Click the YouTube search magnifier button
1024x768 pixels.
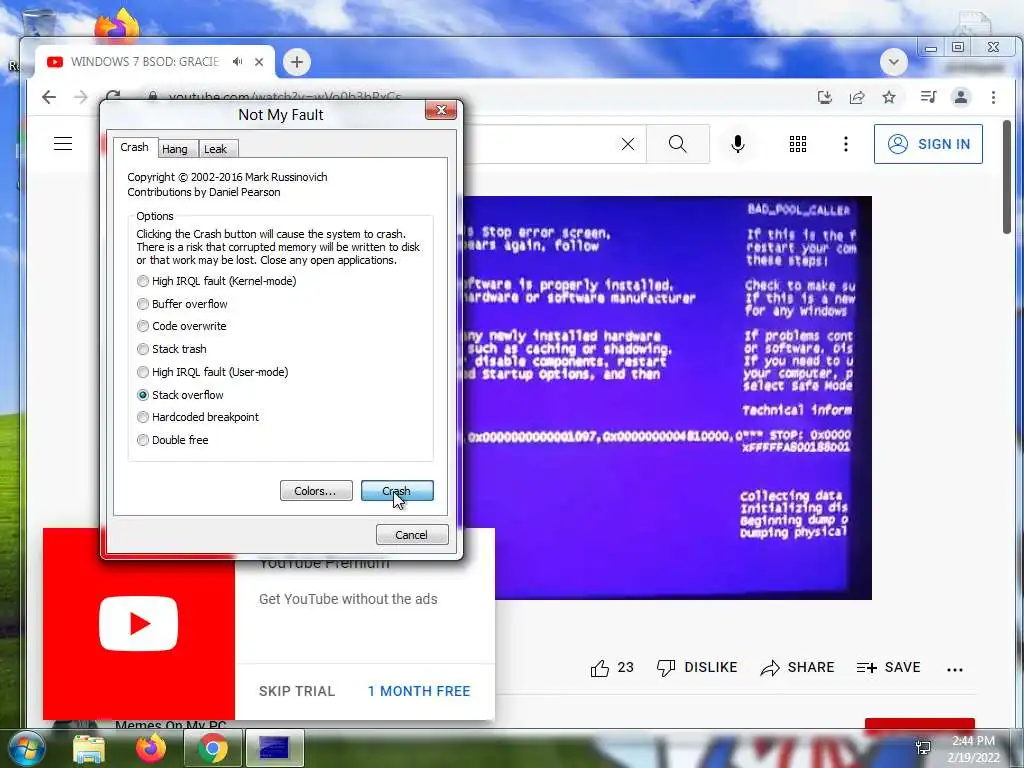678,144
